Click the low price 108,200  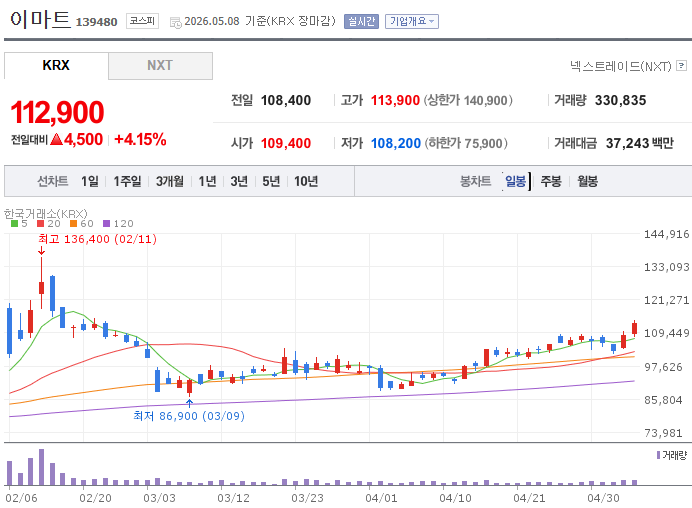point(396,143)
